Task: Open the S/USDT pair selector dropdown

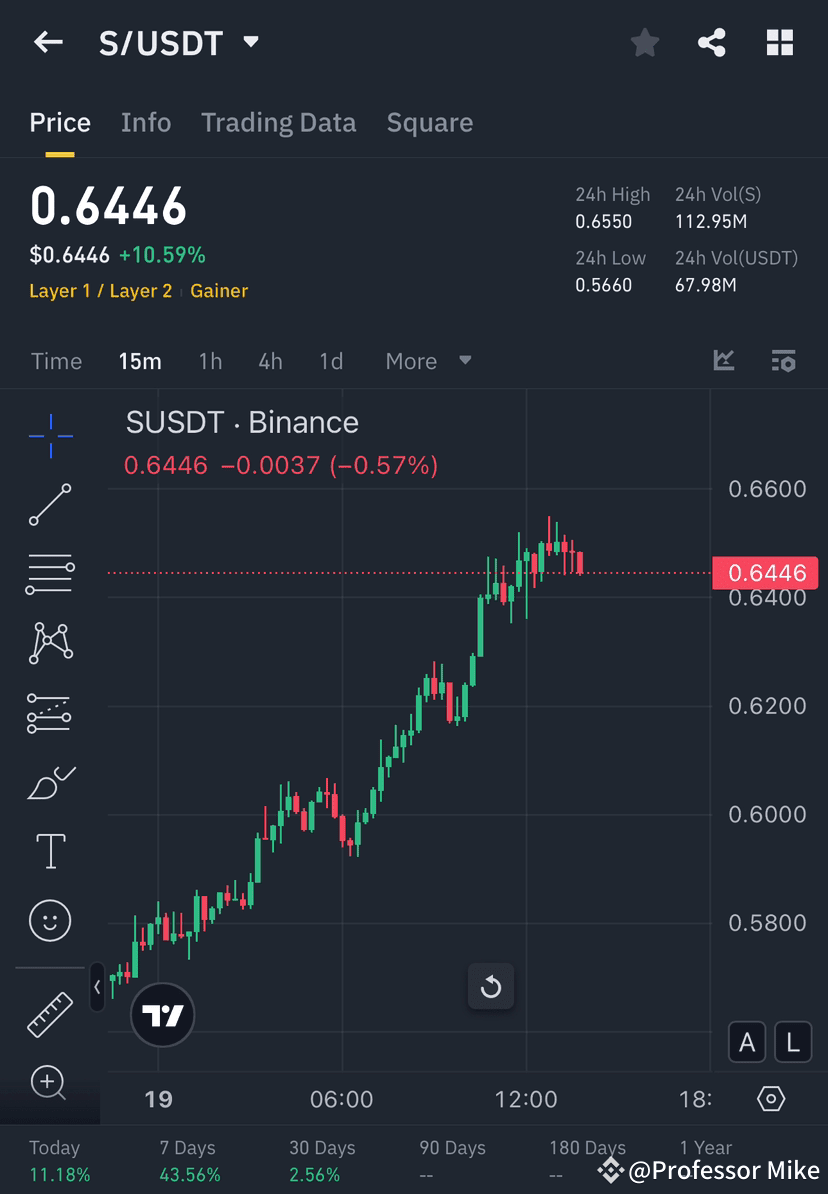Action: click(250, 42)
